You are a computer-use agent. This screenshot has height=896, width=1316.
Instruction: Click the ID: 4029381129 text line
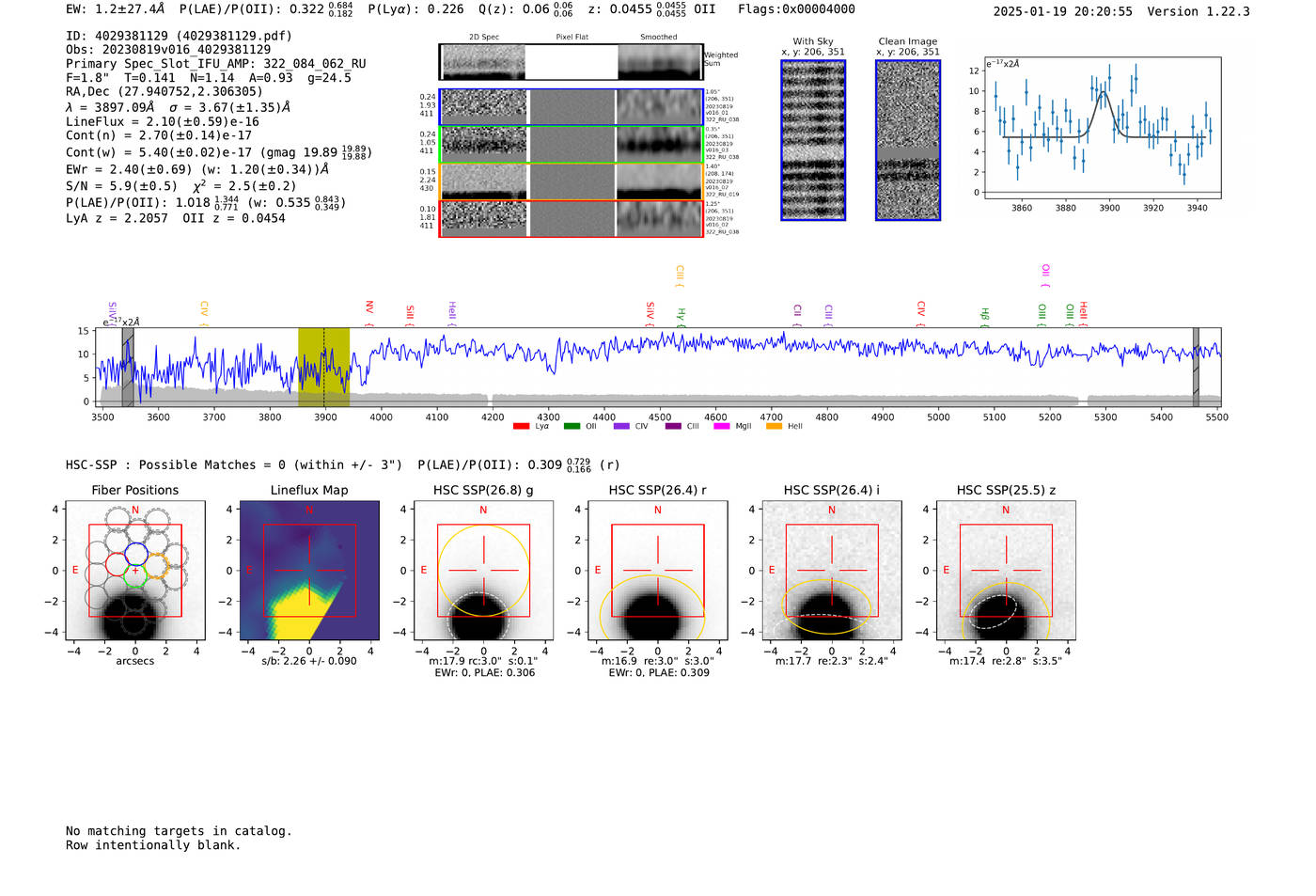179,36
